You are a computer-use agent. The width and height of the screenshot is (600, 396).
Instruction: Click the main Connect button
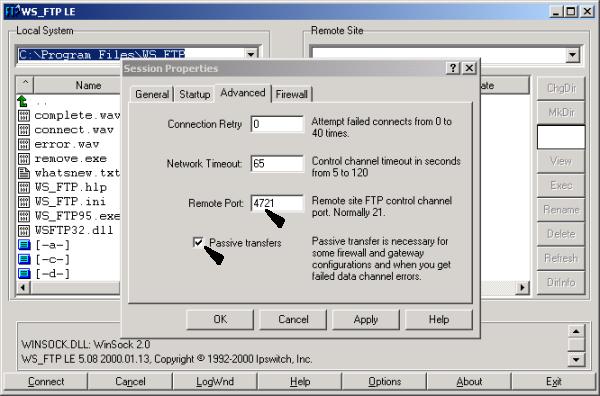[x=46, y=381]
